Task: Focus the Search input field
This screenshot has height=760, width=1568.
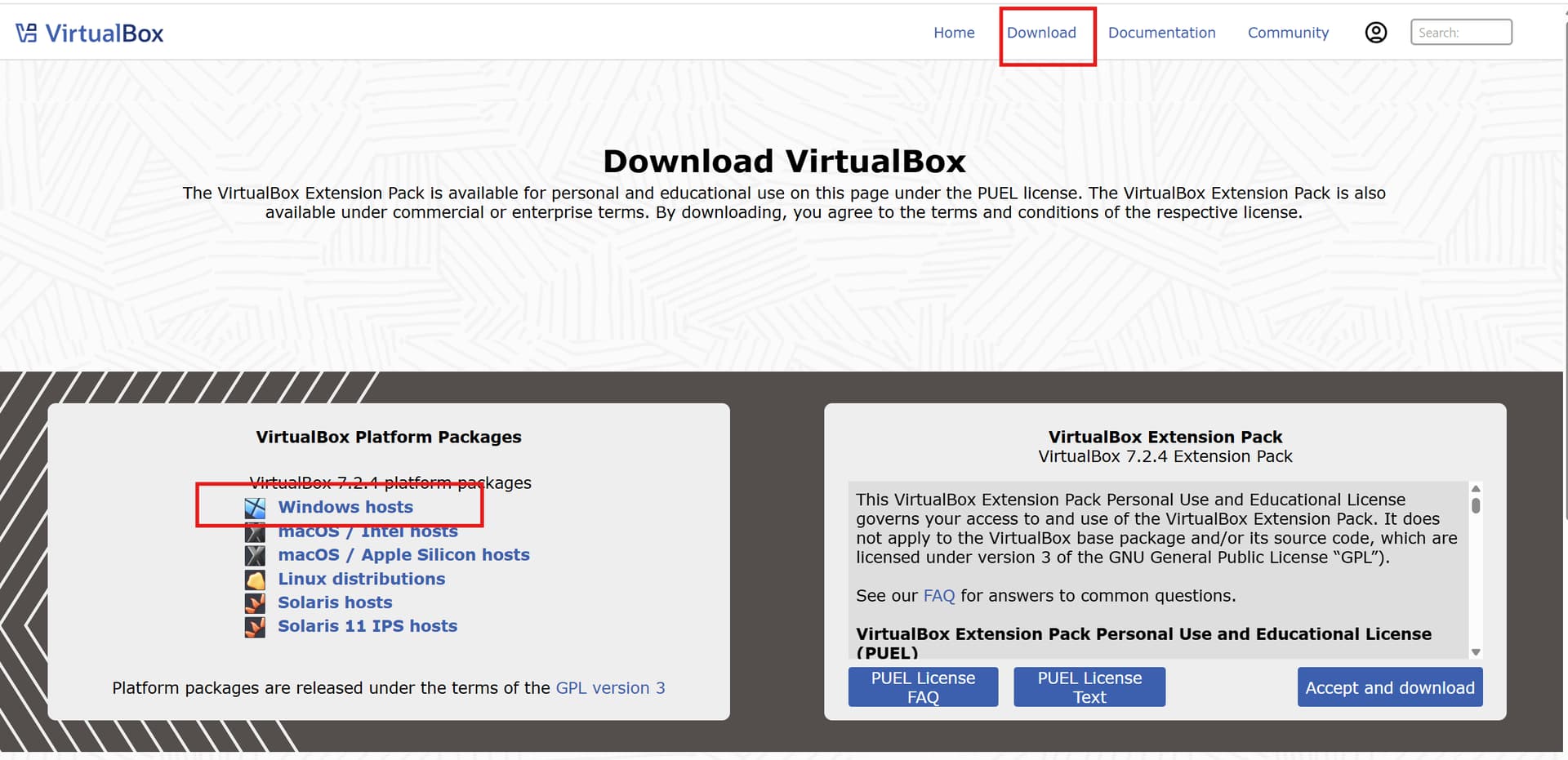Action: (1460, 33)
